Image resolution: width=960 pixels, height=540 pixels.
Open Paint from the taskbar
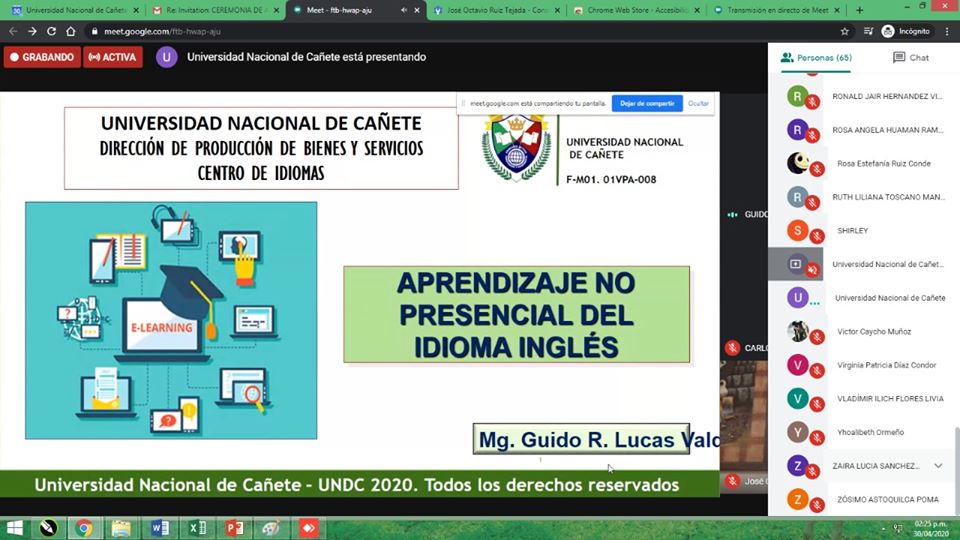click(x=271, y=528)
